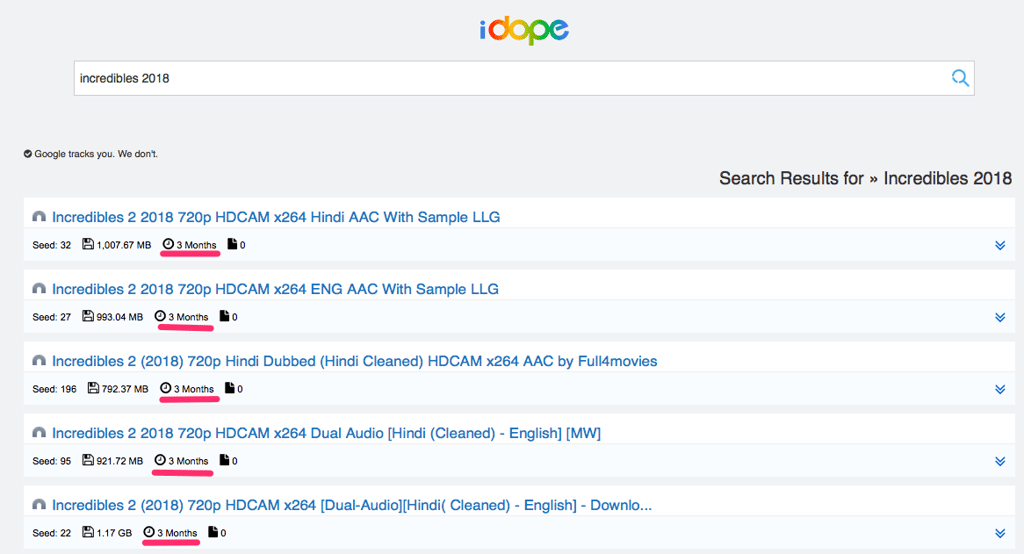Expand details for the 792.37 MB torrent
Image resolution: width=1024 pixels, height=554 pixels.
[x=1000, y=389]
